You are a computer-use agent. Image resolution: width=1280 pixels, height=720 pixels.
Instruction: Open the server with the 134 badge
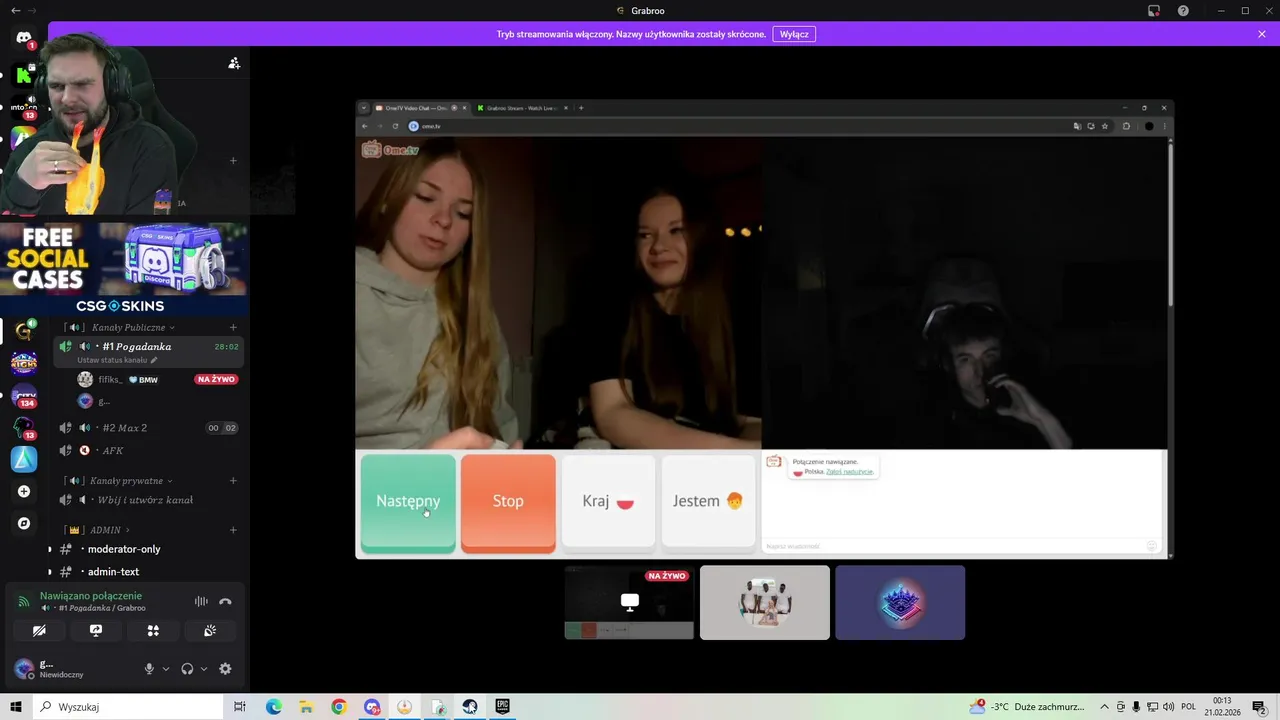click(24, 396)
